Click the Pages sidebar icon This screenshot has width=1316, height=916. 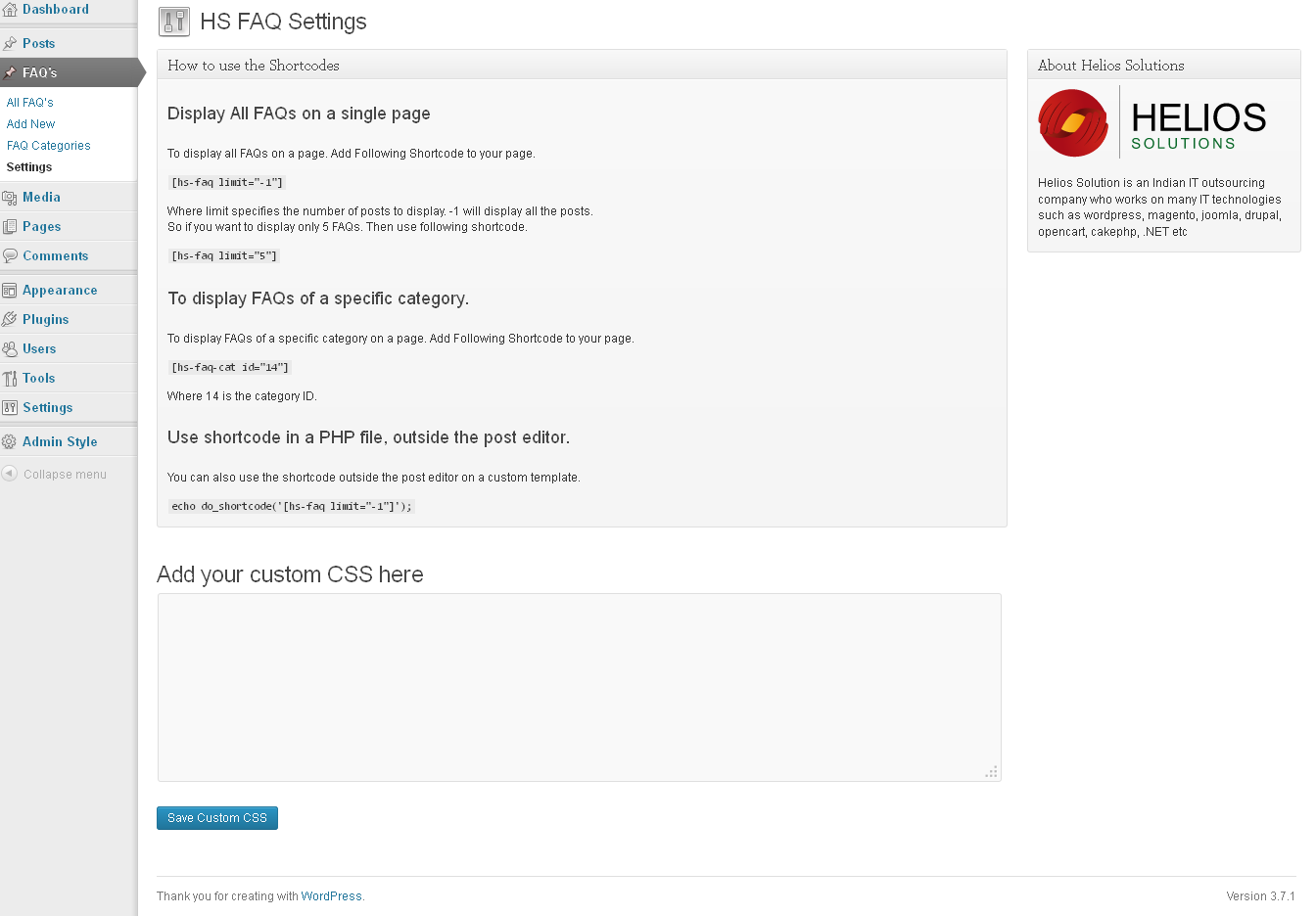pyautogui.click(x=10, y=227)
